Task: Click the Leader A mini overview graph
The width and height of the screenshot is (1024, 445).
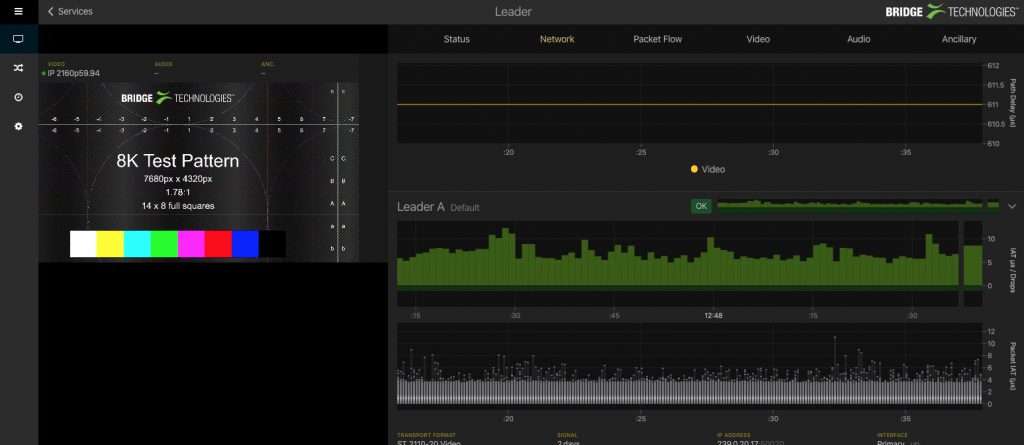Action: click(850, 206)
